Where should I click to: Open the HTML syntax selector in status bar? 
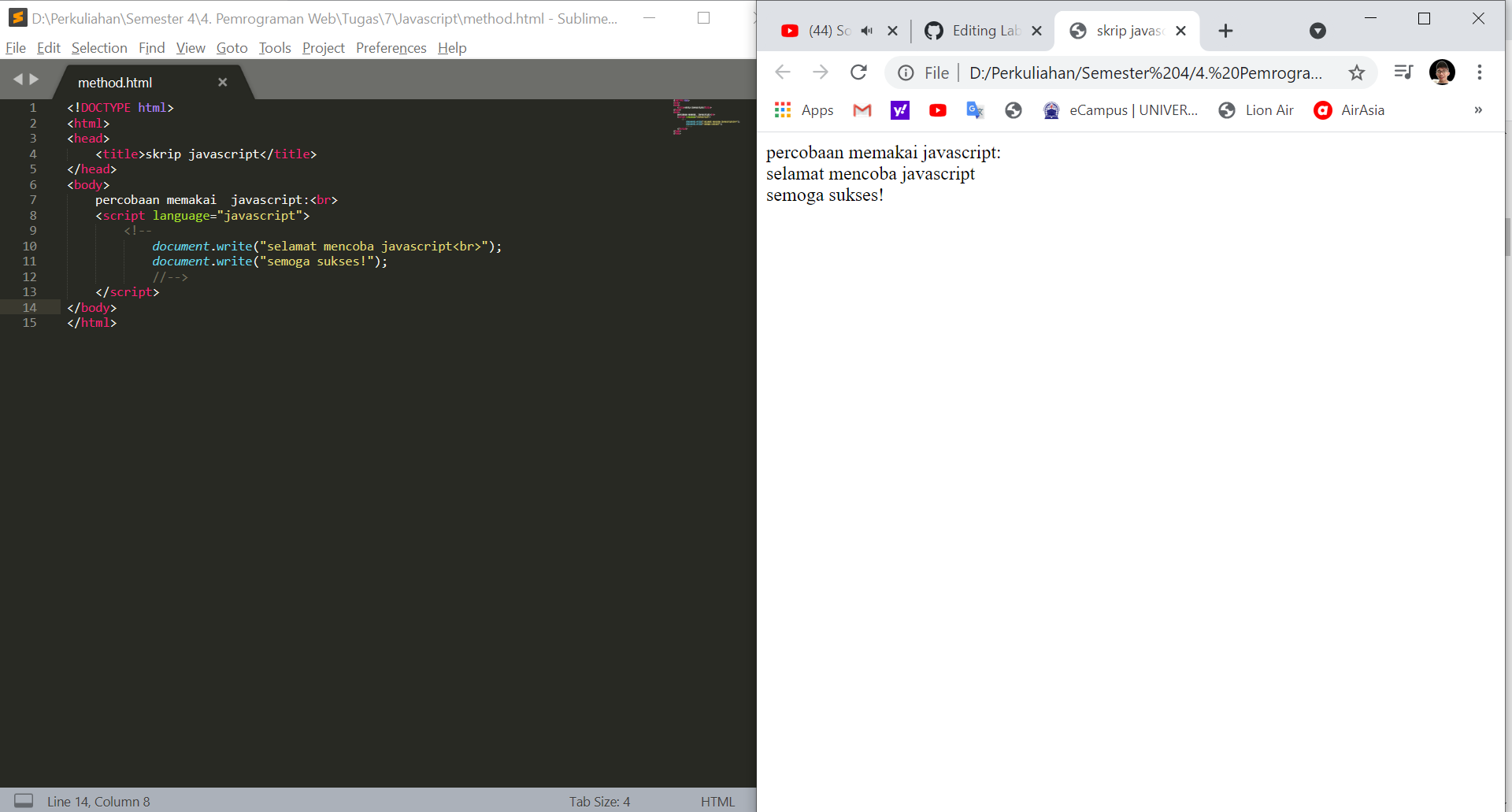(717, 801)
